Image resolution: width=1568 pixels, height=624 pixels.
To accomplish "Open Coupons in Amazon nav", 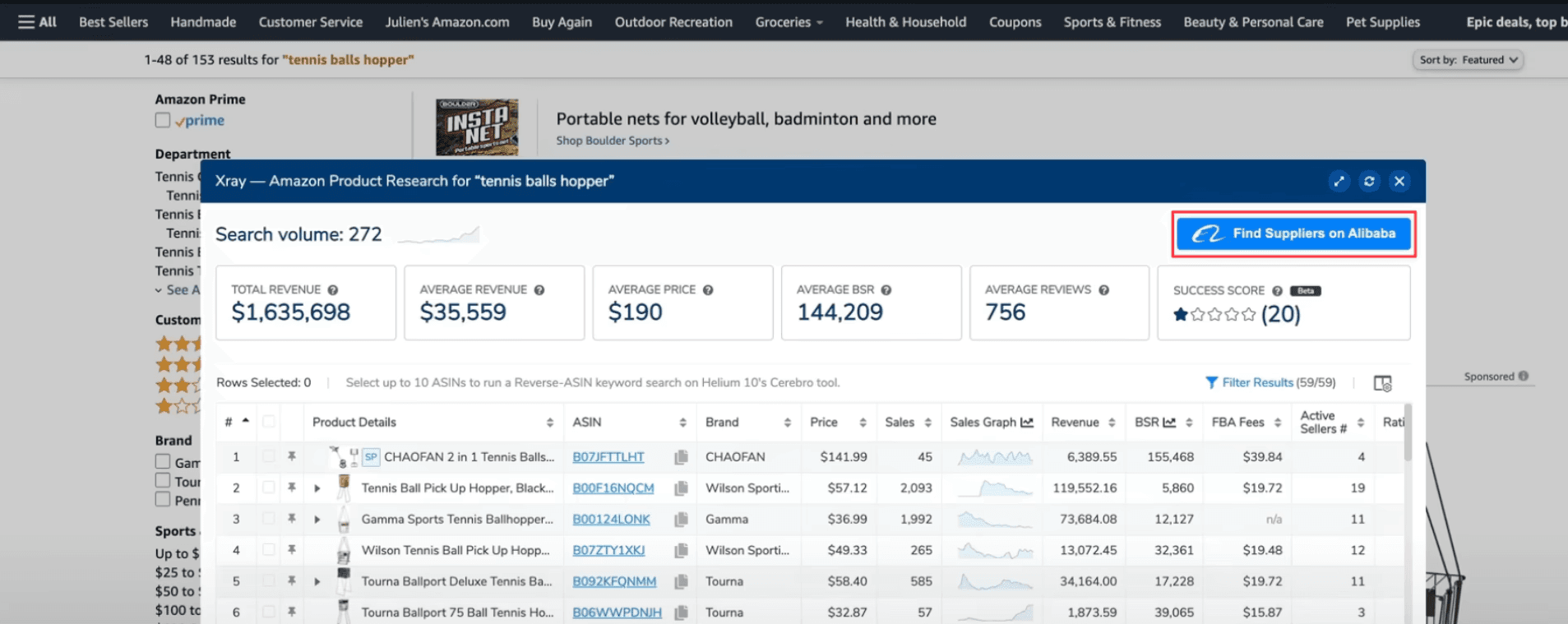I will [x=1015, y=22].
